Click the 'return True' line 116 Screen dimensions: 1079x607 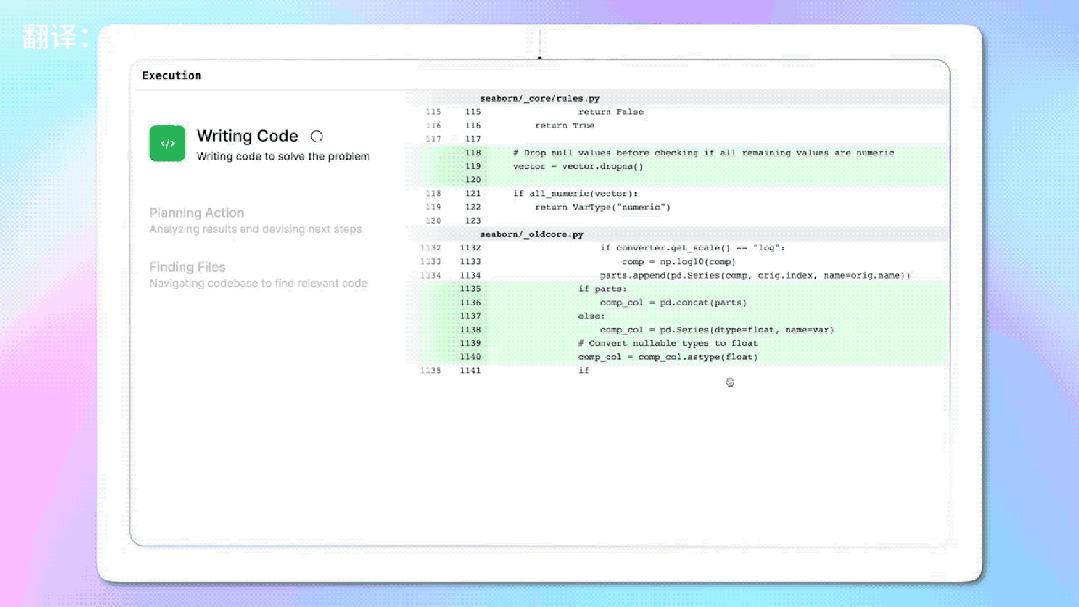564,125
